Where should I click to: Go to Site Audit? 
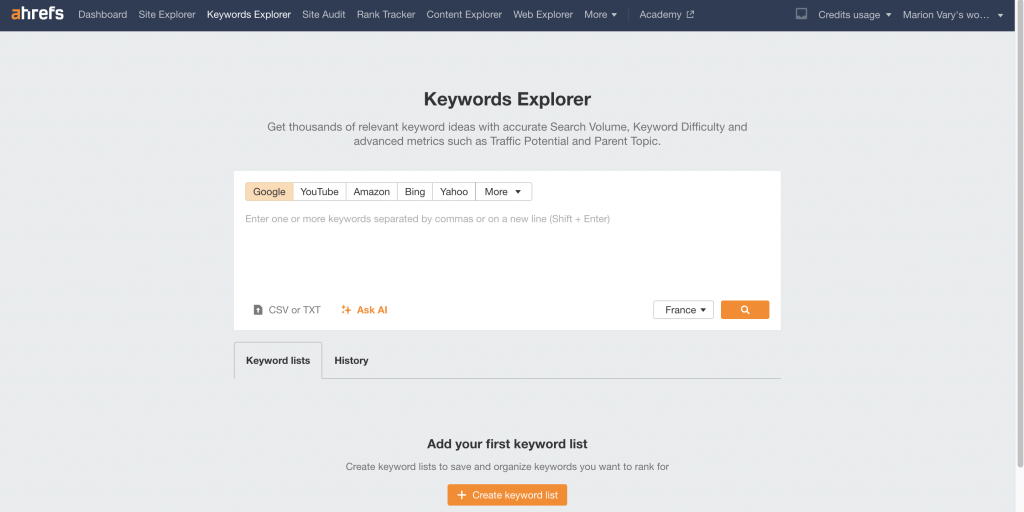coord(324,14)
